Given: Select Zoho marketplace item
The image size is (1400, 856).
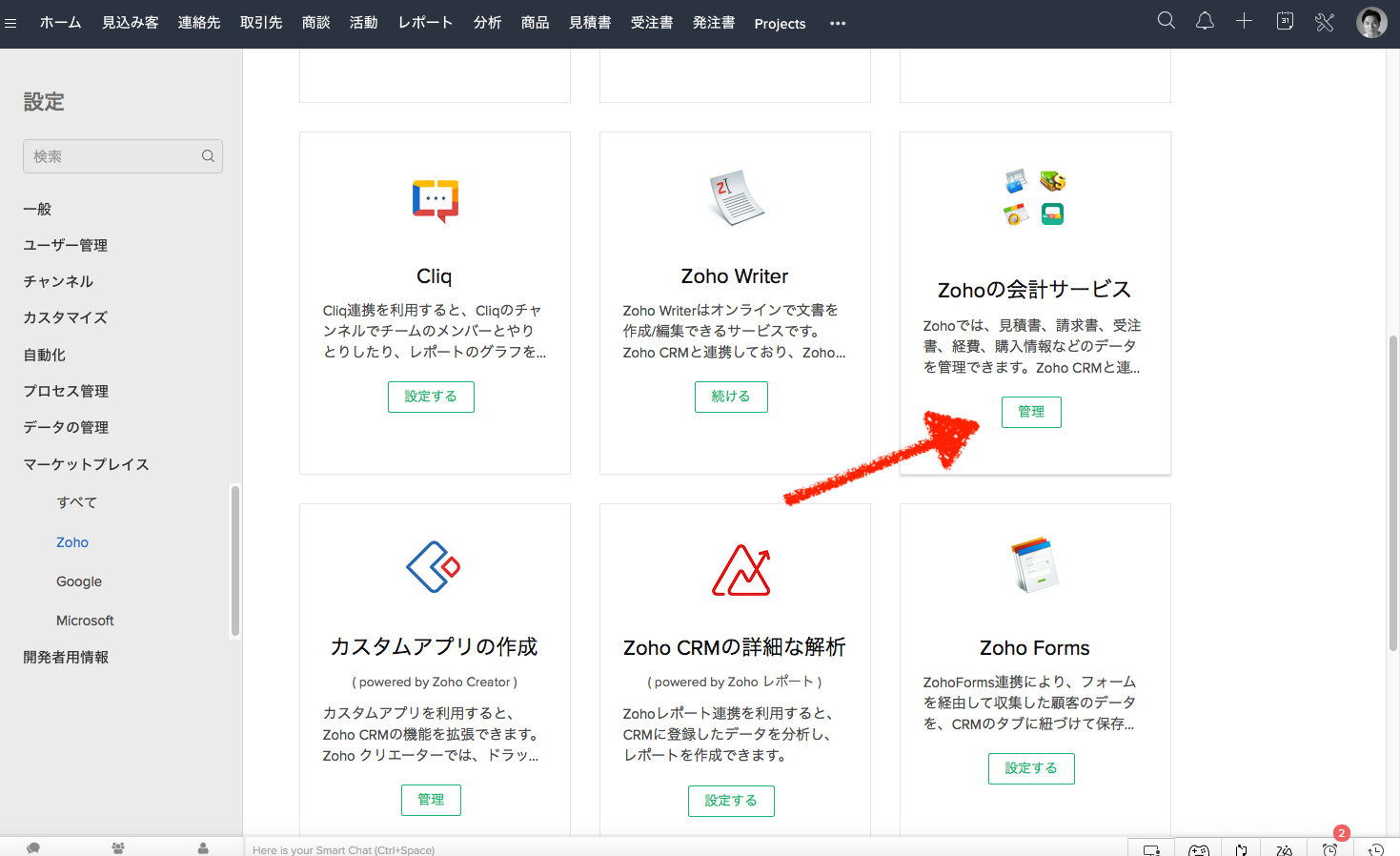Looking at the screenshot, I should coord(72,542).
